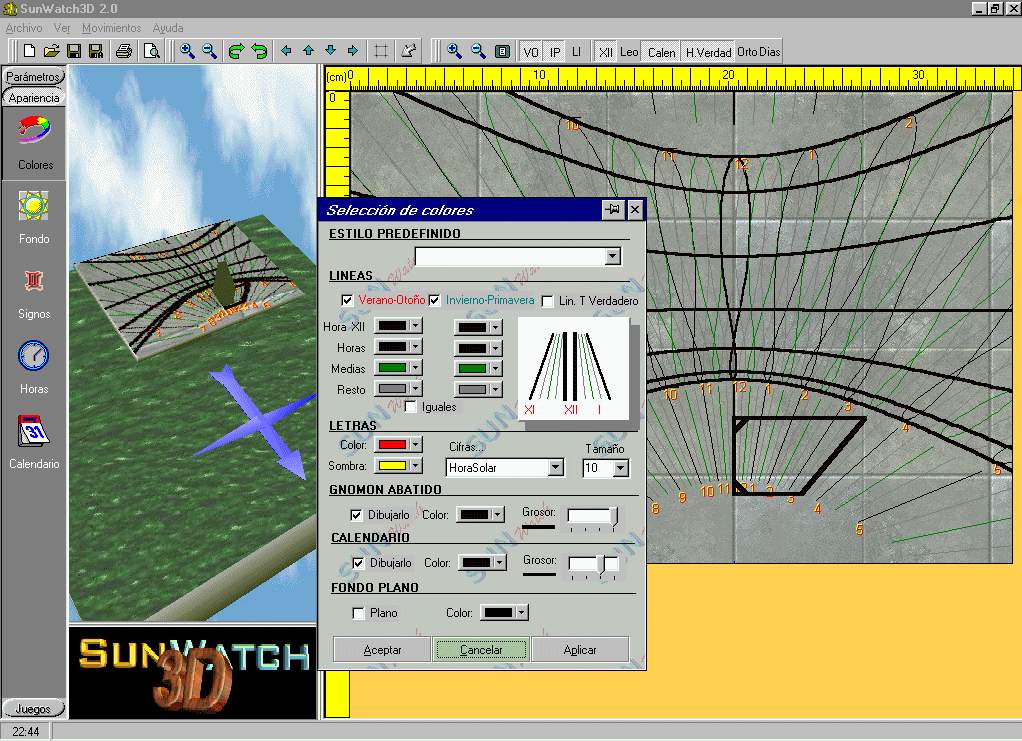This screenshot has height=741, width=1022.
Task: Expand the Estilo Predefinido dropdown
Action: 612,257
